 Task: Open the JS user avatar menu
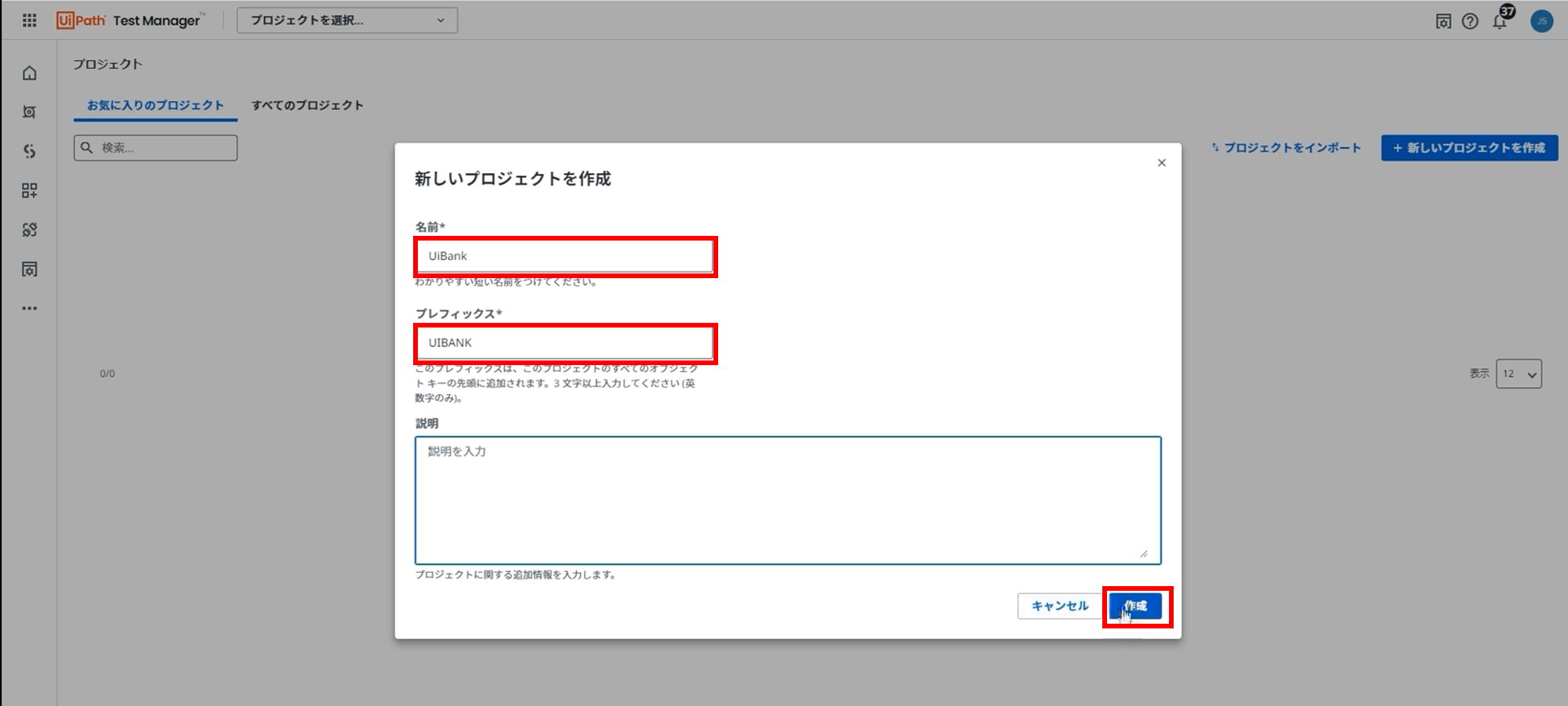(1541, 21)
